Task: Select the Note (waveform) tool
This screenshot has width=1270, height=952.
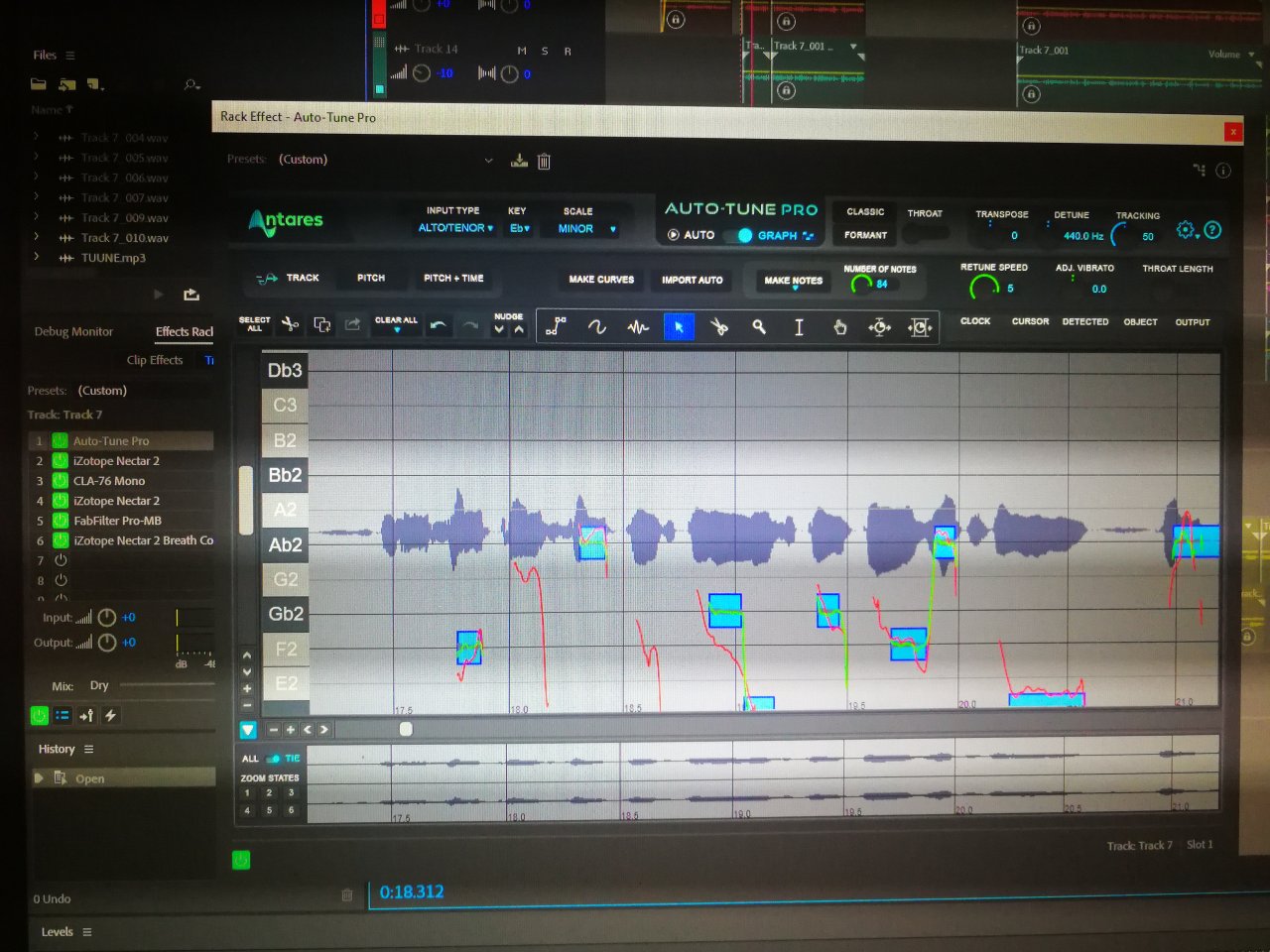Action: coord(638,326)
